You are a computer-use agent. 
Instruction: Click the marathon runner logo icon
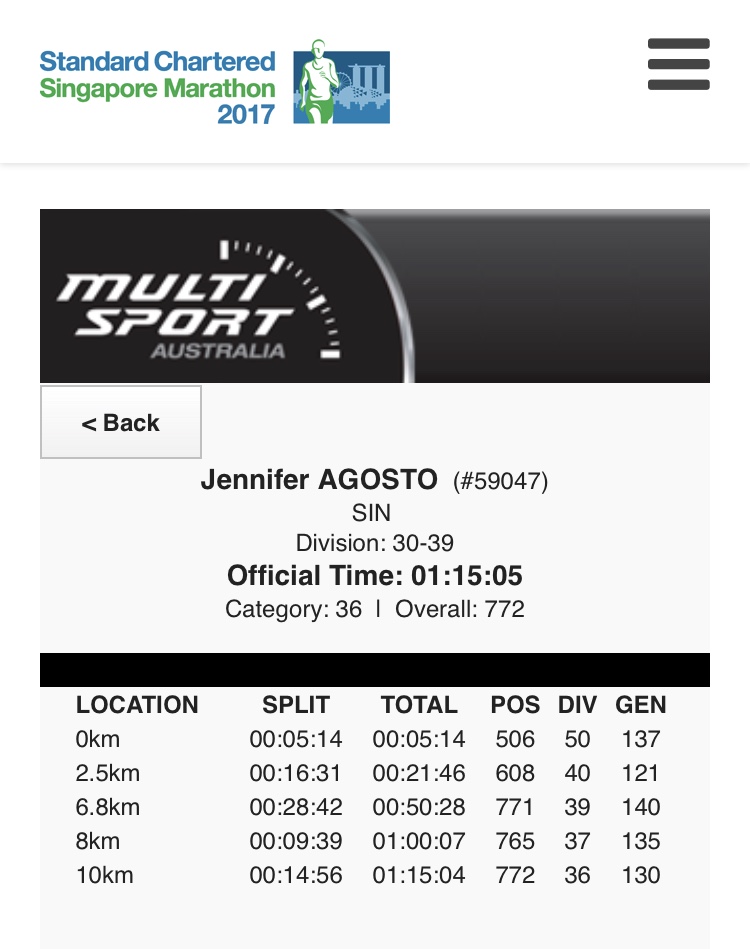[341, 82]
